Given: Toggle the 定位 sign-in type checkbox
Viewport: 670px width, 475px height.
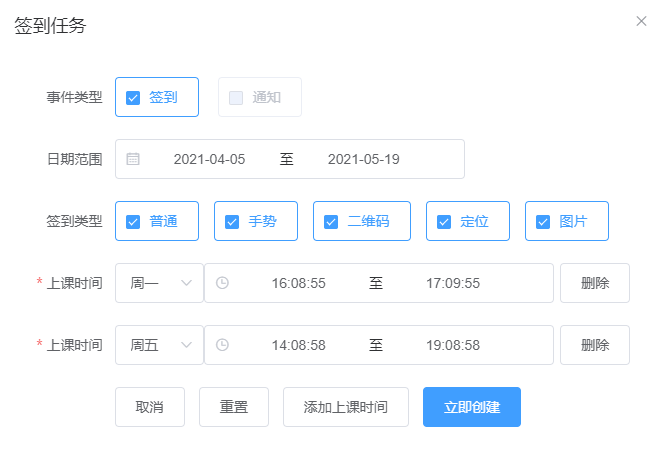Looking at the screenshot, I should pyautogui.click(x=444, y=222).
